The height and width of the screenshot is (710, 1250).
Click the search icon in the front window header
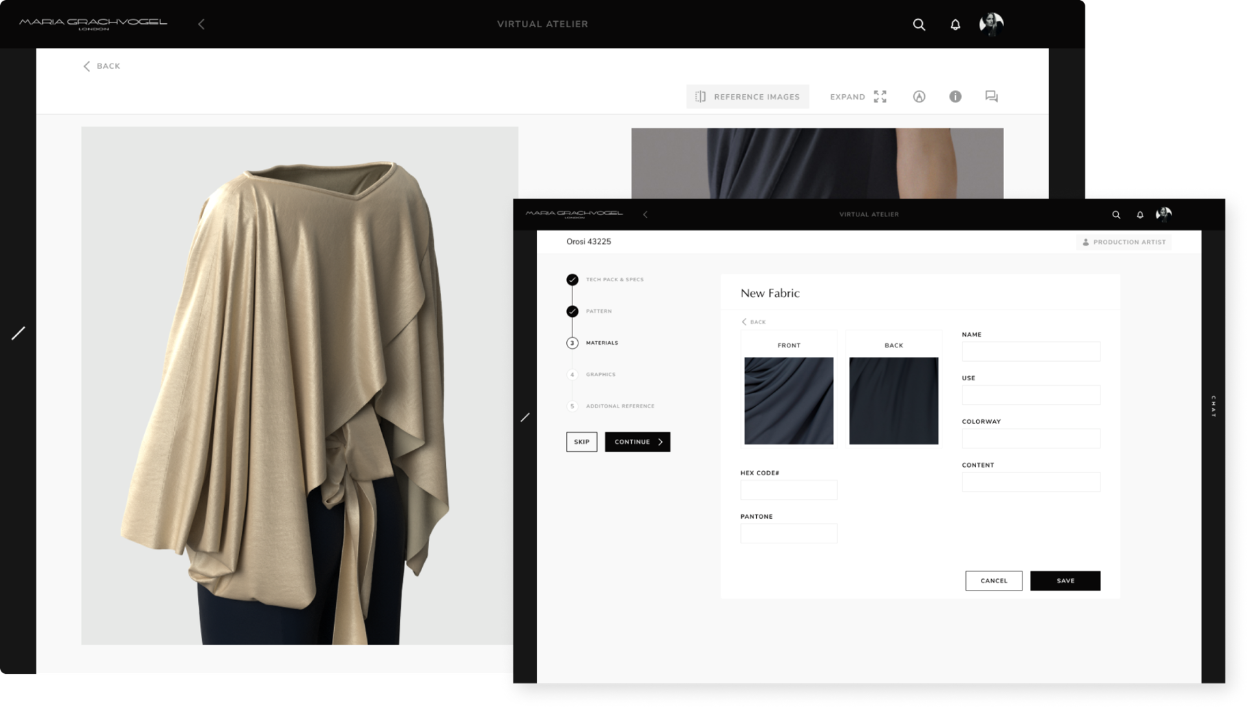[1116, 214]
